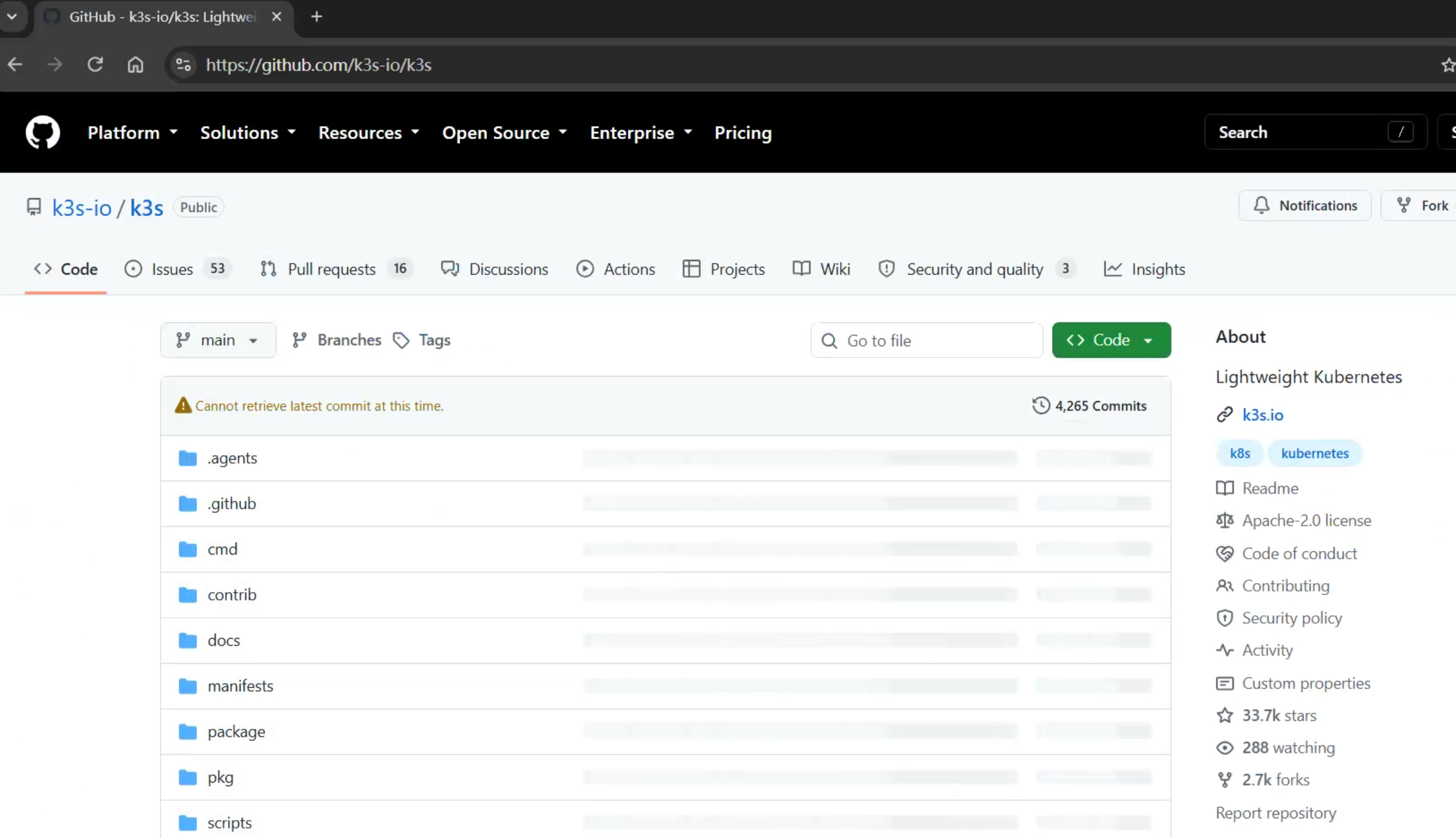The image size is (1456, 838).
Task: Click the star icon beside 33.7k stars
Action: tap(1224, 715)
